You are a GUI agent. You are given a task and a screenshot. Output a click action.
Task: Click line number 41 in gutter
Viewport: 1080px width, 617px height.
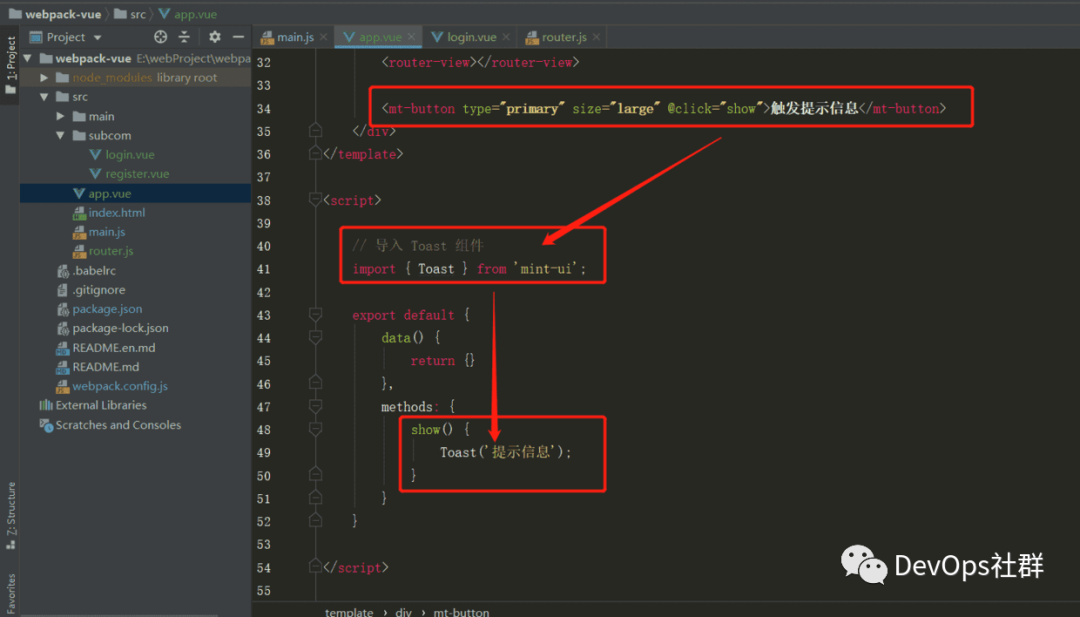pos(264,269)
